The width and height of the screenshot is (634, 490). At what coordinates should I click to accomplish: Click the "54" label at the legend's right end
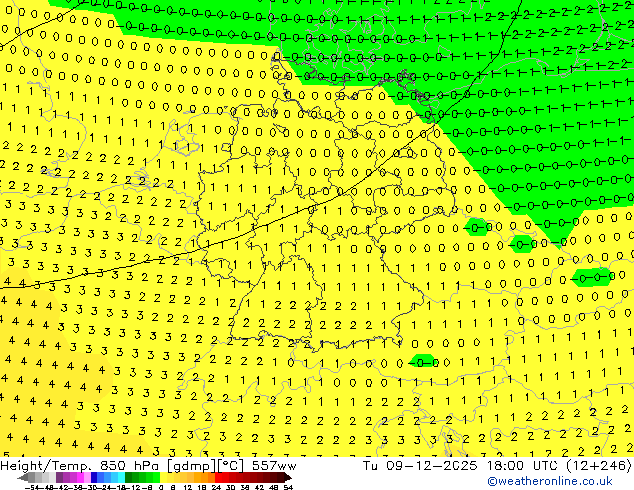pos(288,487)
